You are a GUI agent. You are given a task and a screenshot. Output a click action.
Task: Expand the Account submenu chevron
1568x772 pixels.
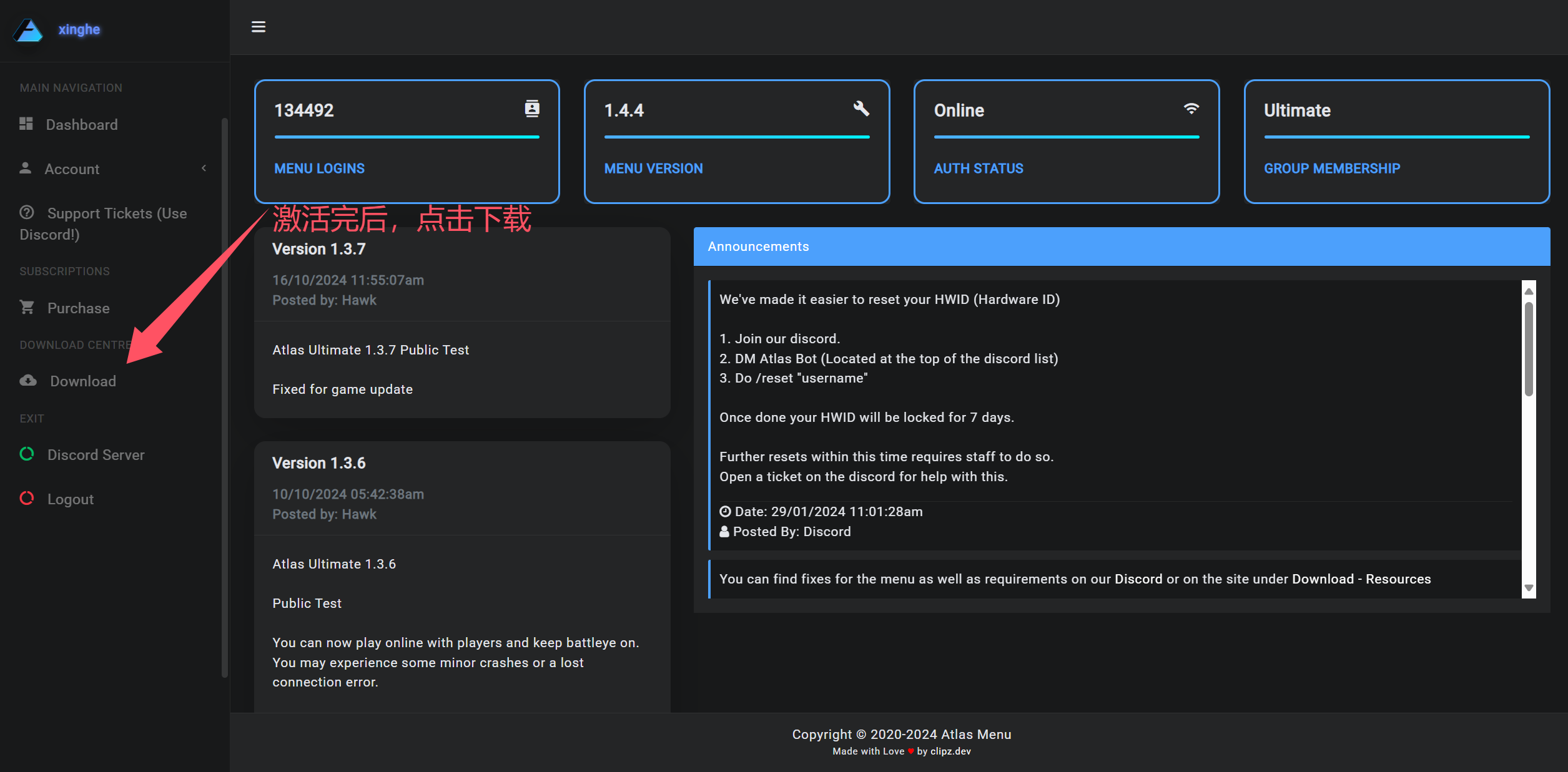pos(204,168)
